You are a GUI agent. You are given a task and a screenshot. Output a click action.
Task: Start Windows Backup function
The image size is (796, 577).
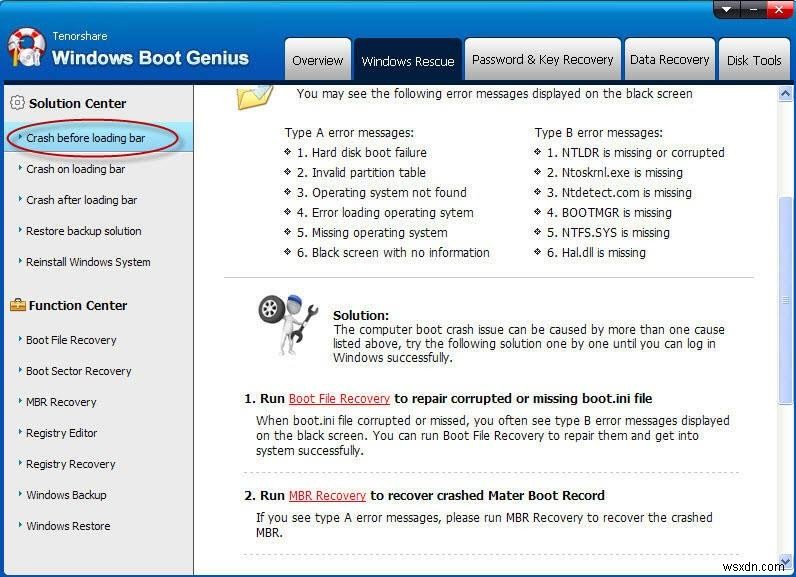coord(66,495)
